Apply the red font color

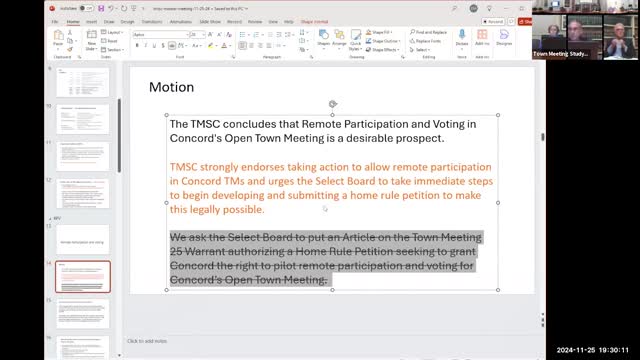pyautogui.click(x=224, y=45)
